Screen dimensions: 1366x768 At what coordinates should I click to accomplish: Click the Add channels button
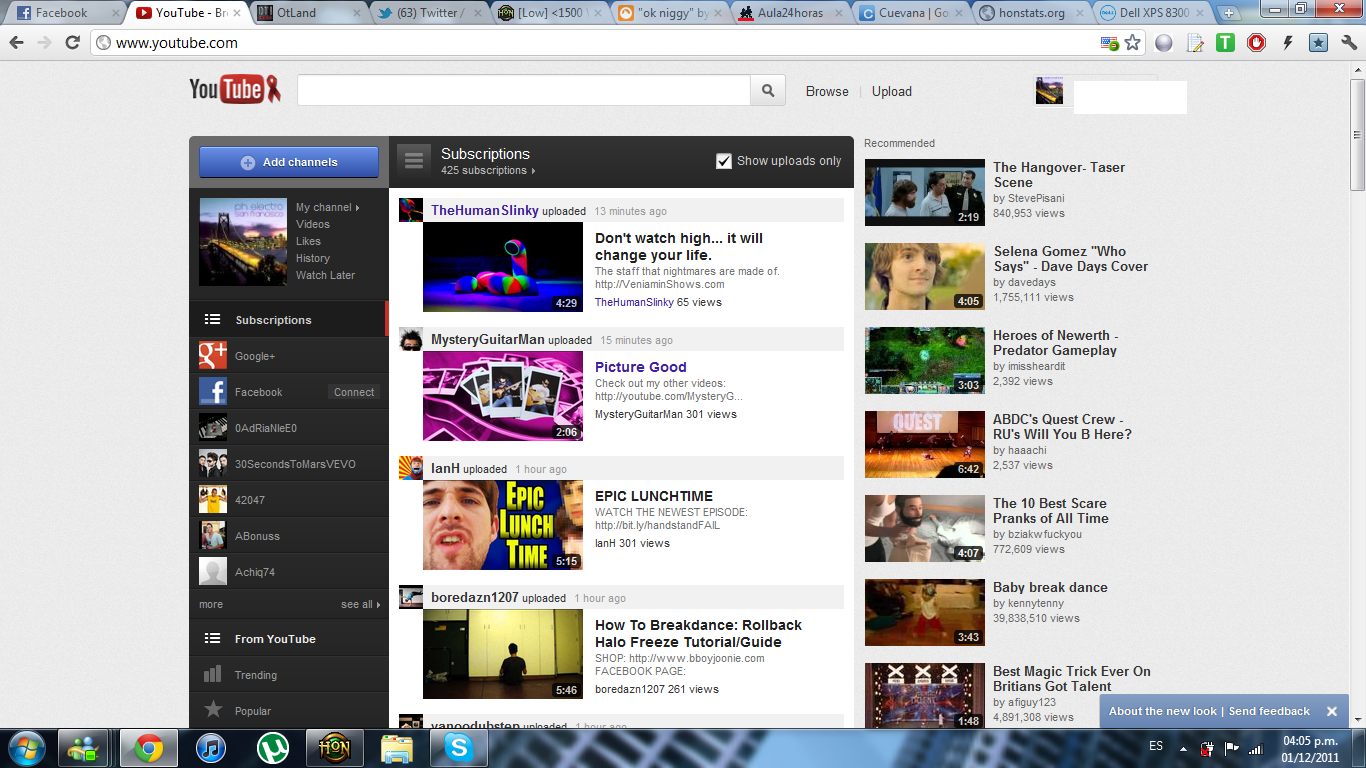(289, 162)
